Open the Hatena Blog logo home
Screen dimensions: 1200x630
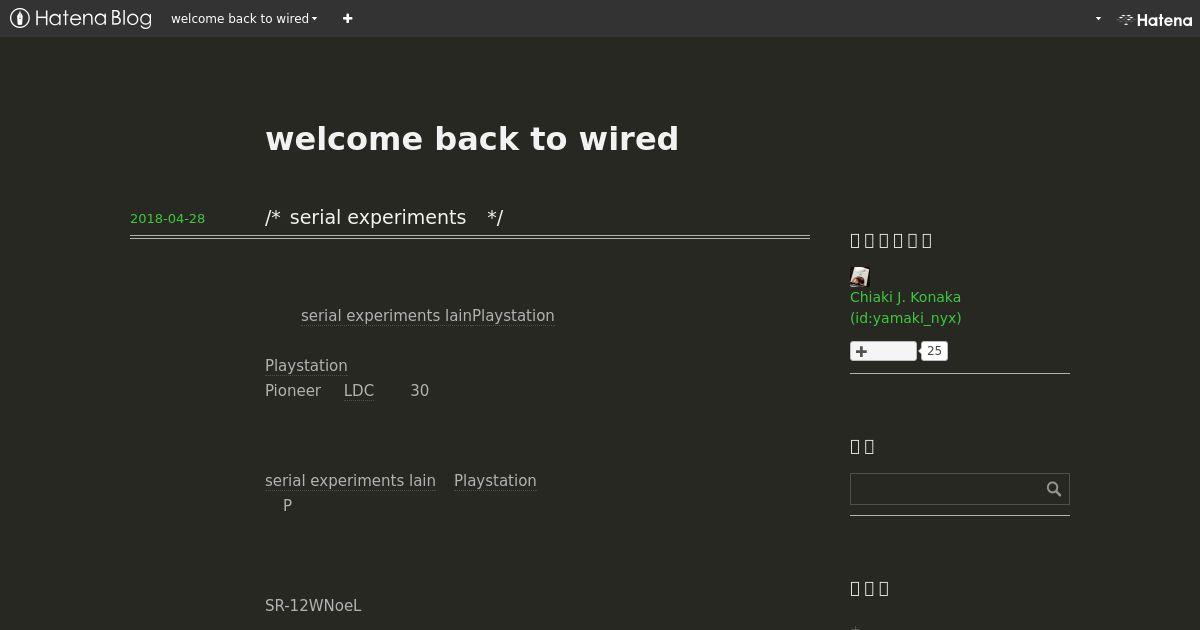(x=81, y=18)
